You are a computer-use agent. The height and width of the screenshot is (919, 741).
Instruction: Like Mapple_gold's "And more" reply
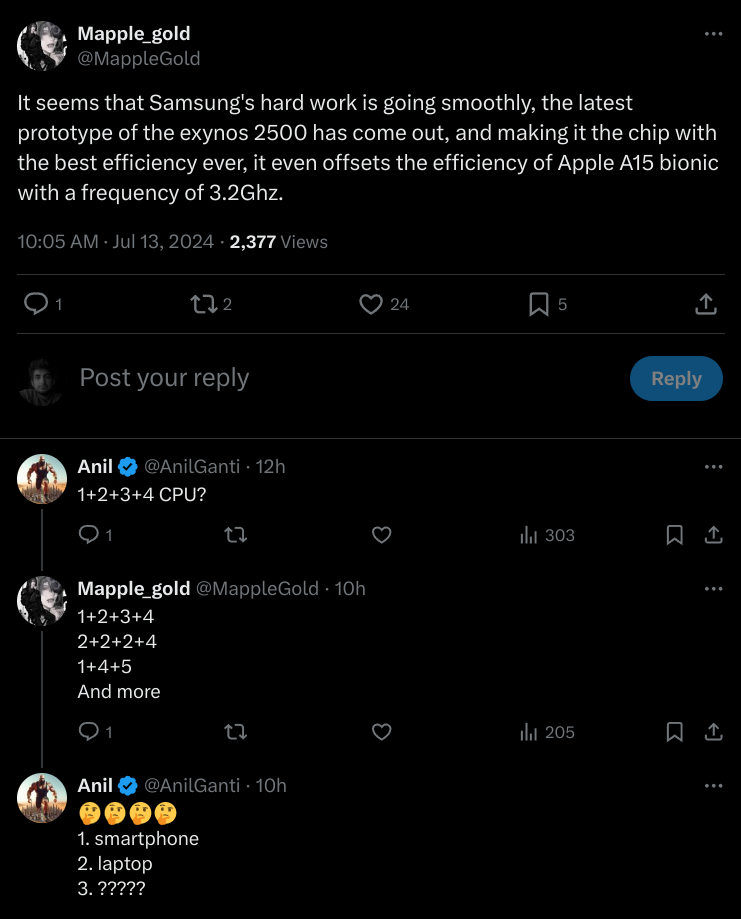[381, 732]
